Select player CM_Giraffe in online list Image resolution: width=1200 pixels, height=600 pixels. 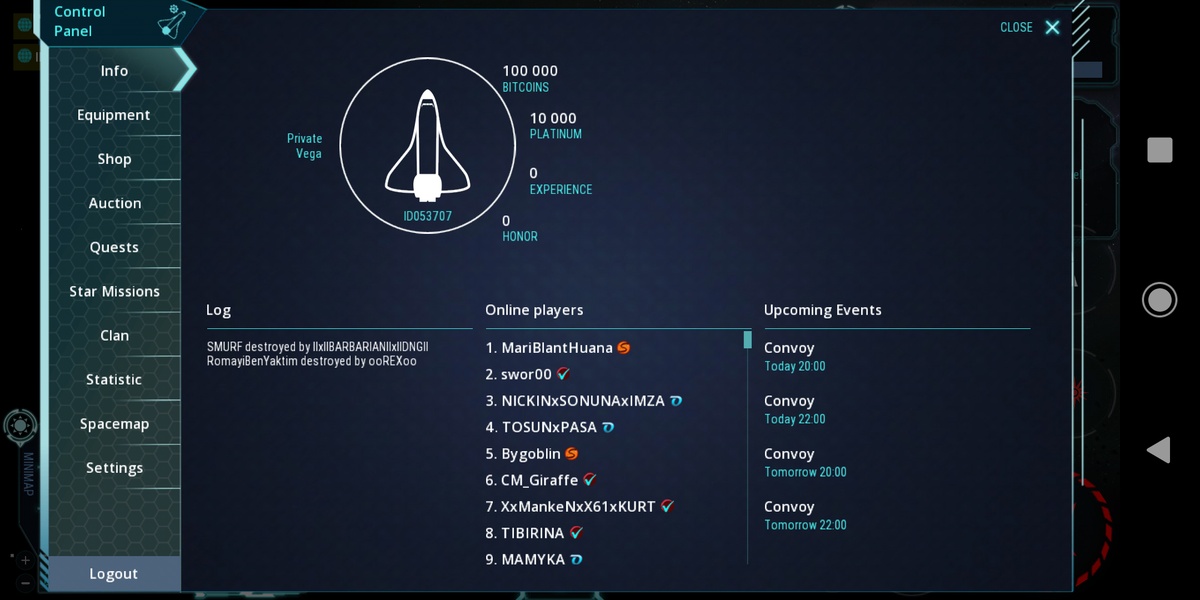click(541, 480)
